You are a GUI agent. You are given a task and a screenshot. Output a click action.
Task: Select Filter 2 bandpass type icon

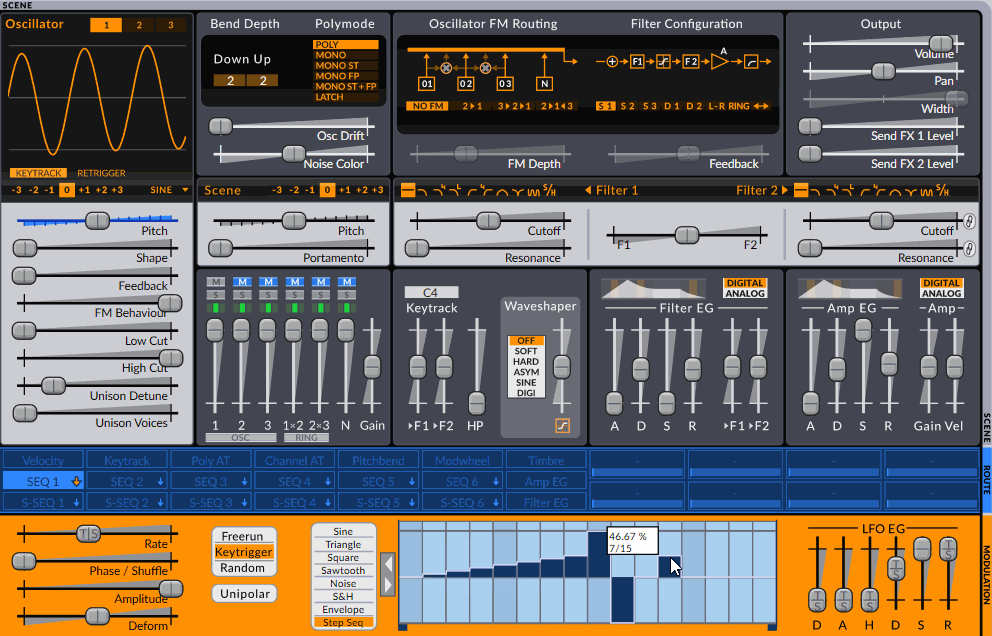895,190
